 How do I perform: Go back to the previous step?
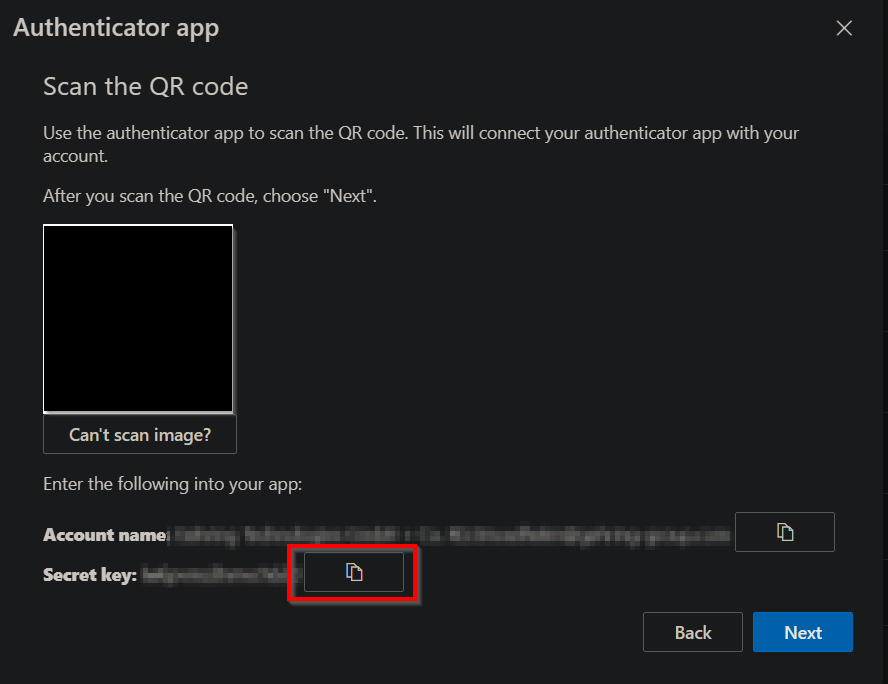pos(692,632)
